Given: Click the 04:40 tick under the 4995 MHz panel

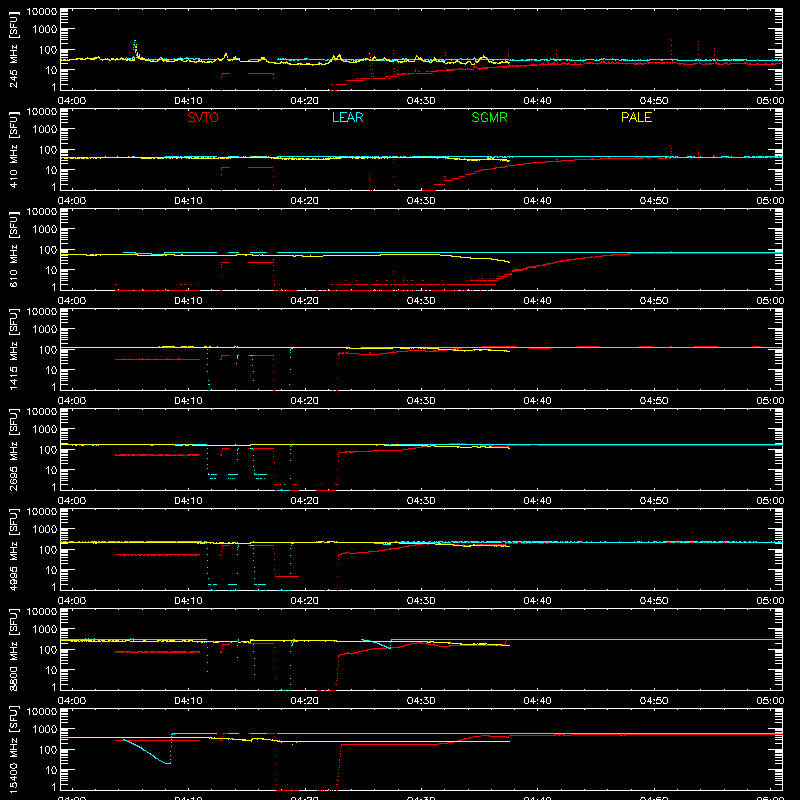Looking at the screenshot, I should click(537, 601).
